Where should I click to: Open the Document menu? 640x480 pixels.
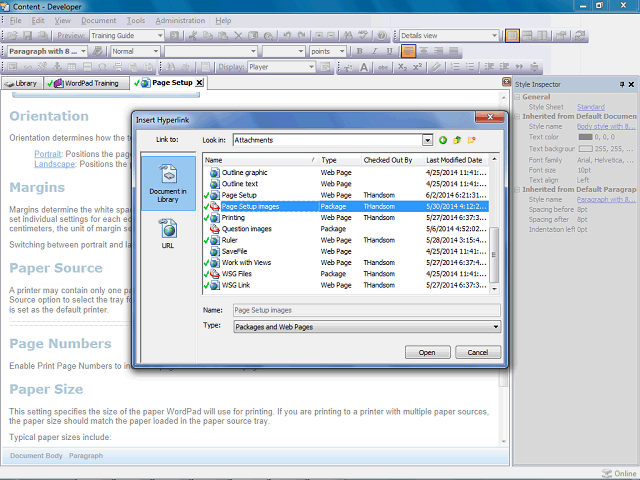(x=98, y=20)
